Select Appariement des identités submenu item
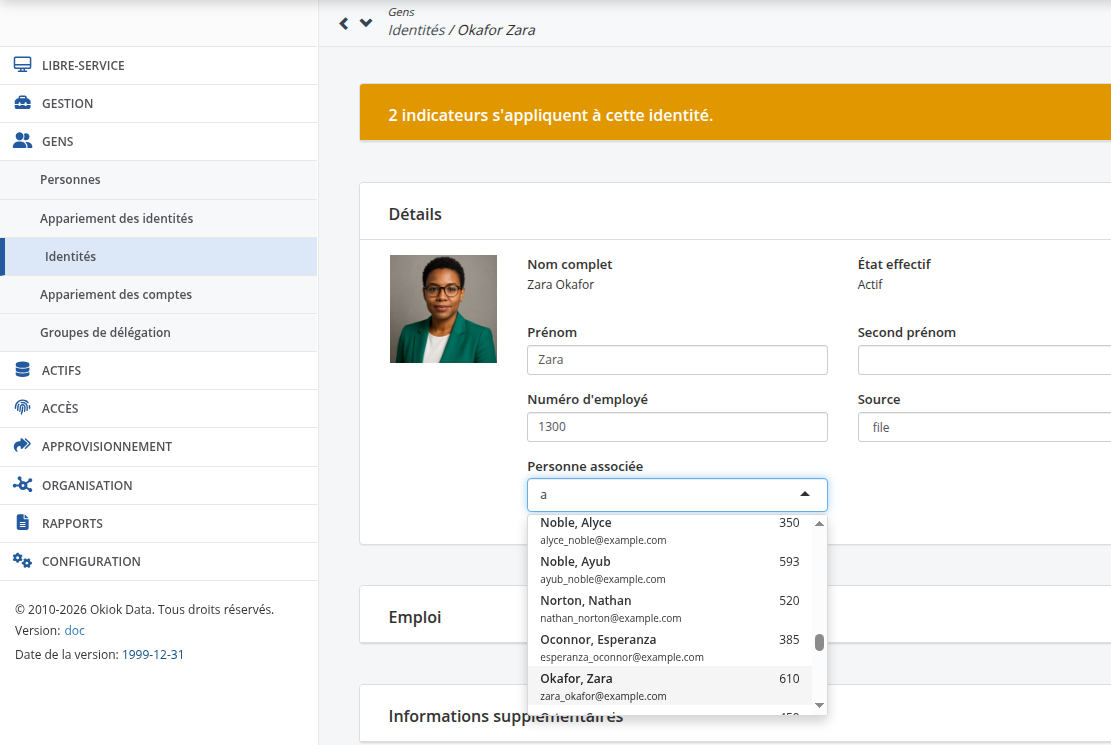1111x745 pixels. point(159,218)
